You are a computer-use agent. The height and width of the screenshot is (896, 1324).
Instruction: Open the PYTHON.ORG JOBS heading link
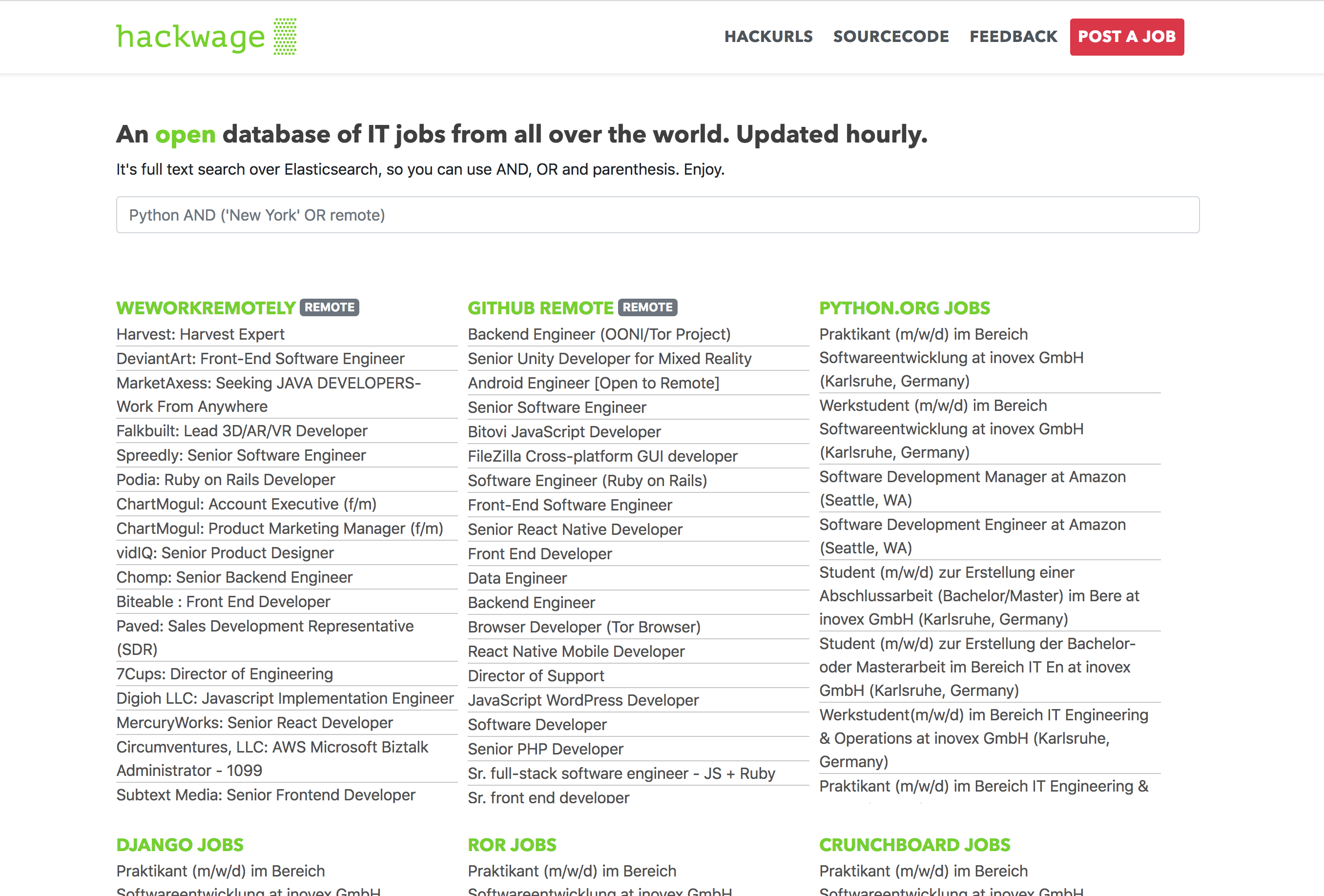pos(904,307)
